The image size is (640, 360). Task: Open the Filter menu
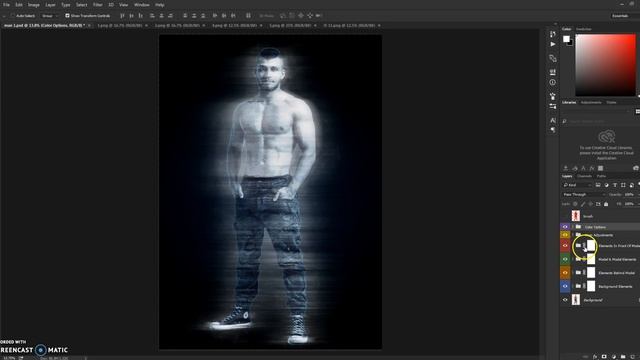click(98, 5)
